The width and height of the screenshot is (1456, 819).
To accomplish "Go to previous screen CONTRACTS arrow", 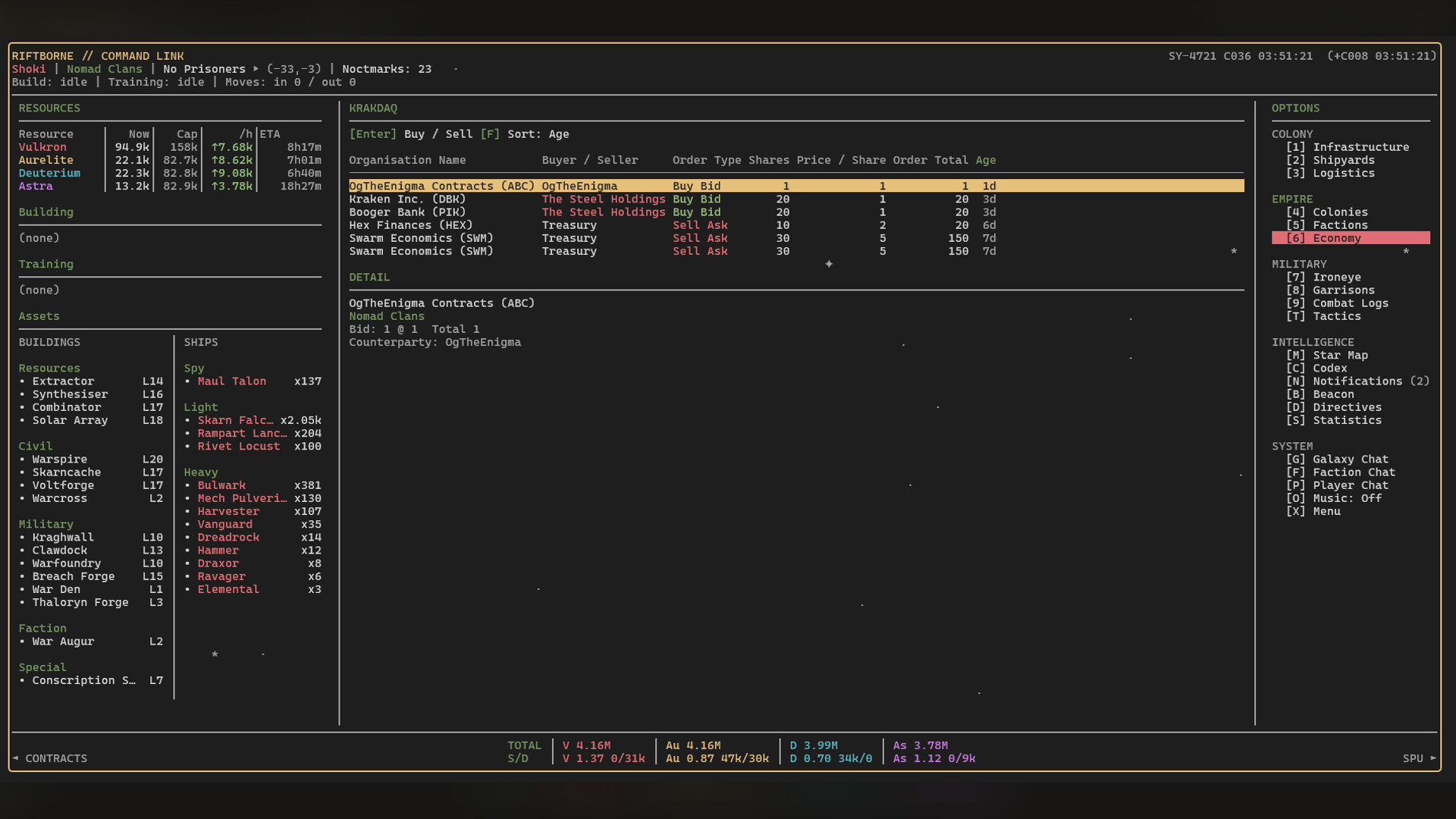I will click(49, 758).
